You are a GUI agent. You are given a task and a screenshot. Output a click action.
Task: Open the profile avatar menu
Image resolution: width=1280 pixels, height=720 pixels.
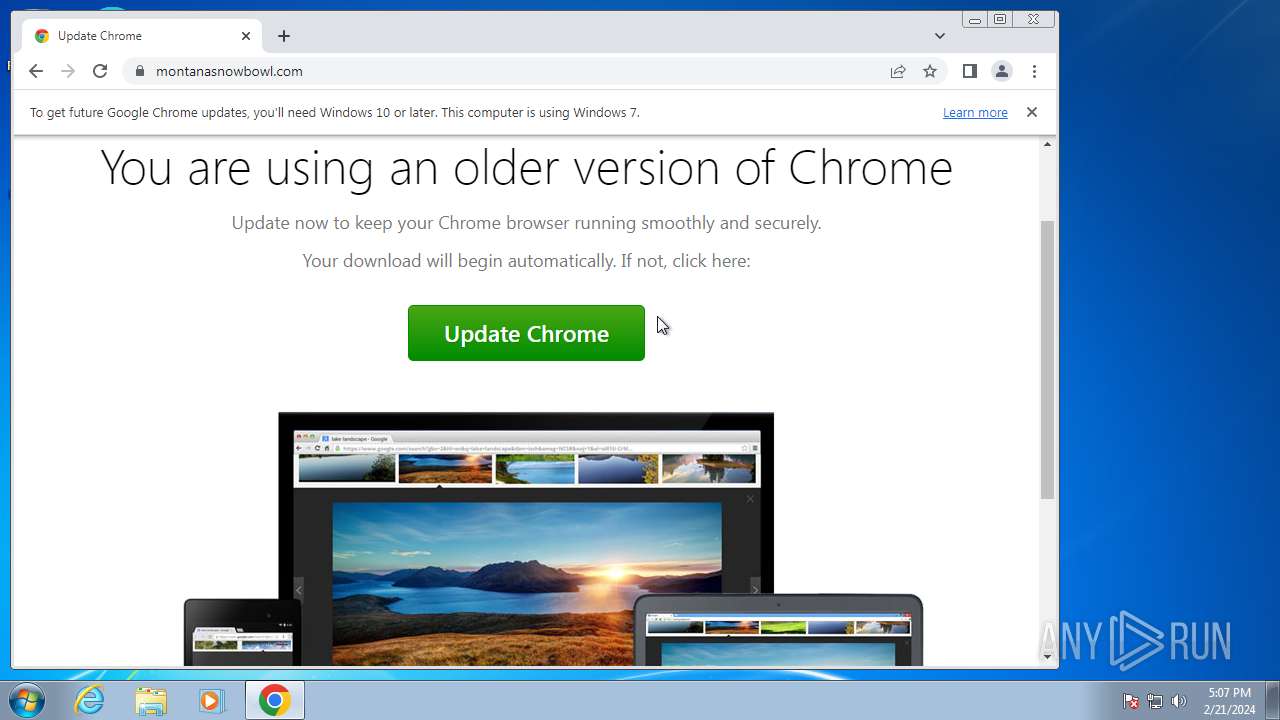1001,71
